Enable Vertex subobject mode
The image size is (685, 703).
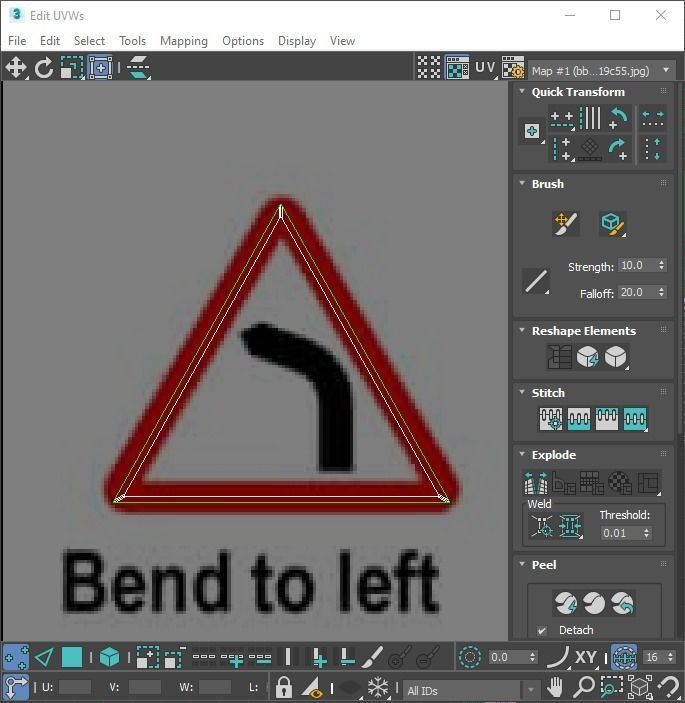point(16,657)
